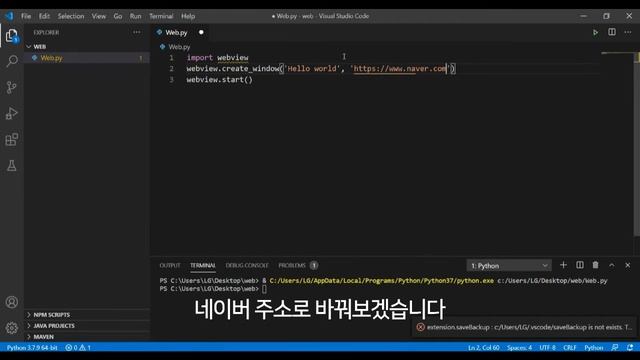The height and width of the screenshot is (360, 640).
Task: Kill the terminal with the trash icon
Action: coord(596,265)
